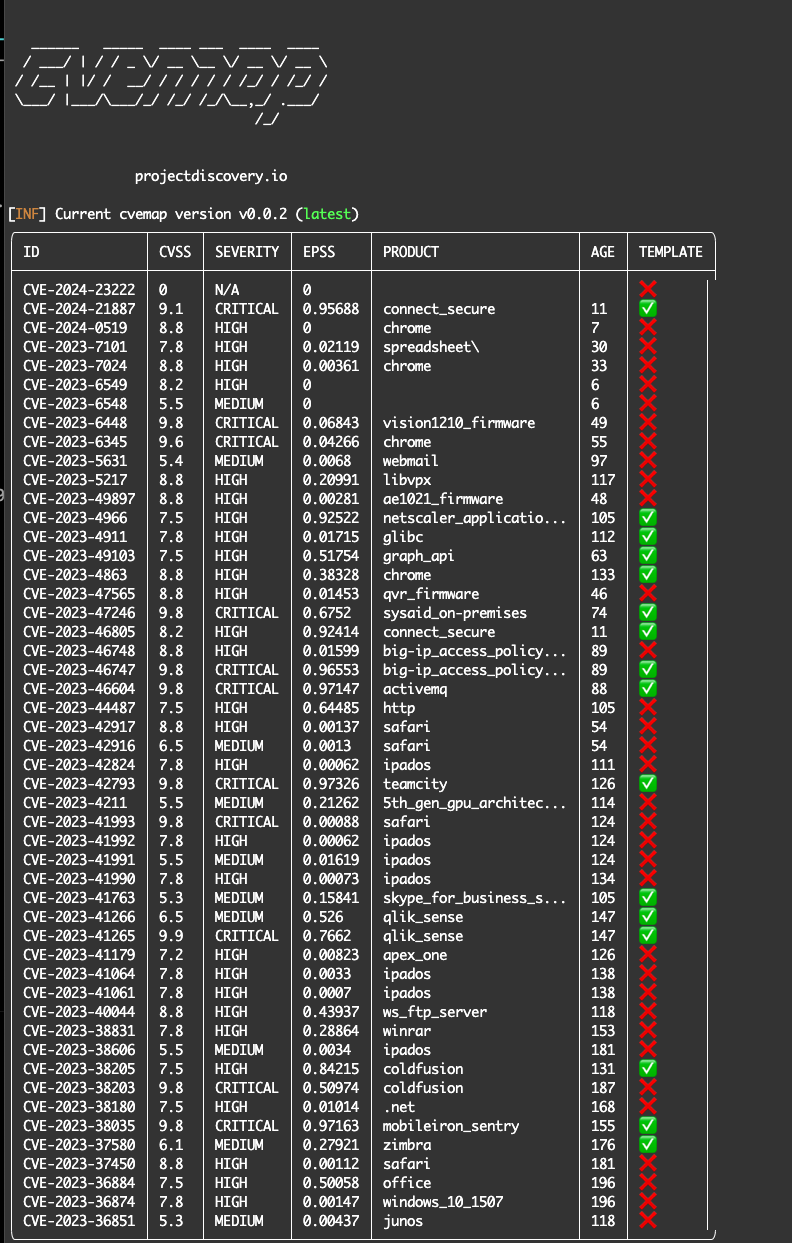Image resolution: width=792 pixels, height=1243 pixels.
Task: Click the 'mobileiron_sentry' product cell
Action: coord(451,1126)
